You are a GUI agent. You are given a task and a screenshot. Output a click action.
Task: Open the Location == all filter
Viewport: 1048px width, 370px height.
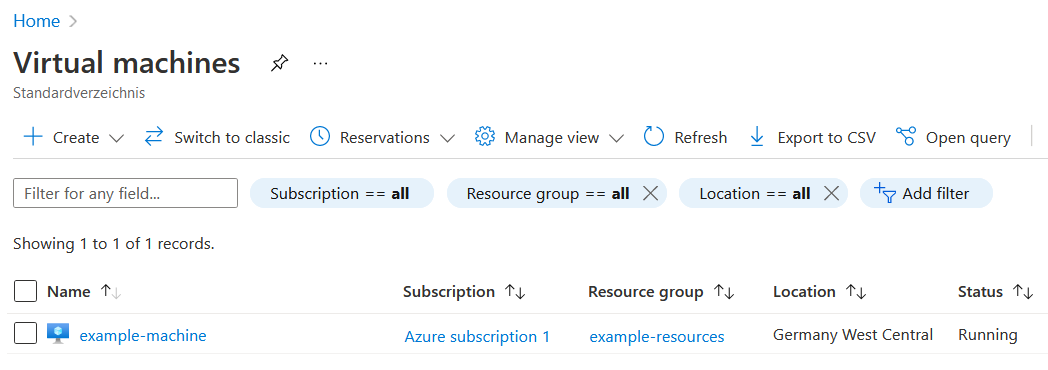coord(755,194)
